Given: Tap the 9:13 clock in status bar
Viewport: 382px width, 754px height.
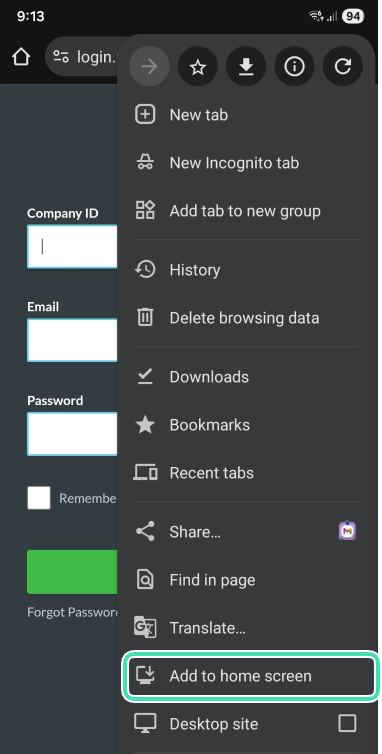Looking at the screenshot, I should click(30, 16).
